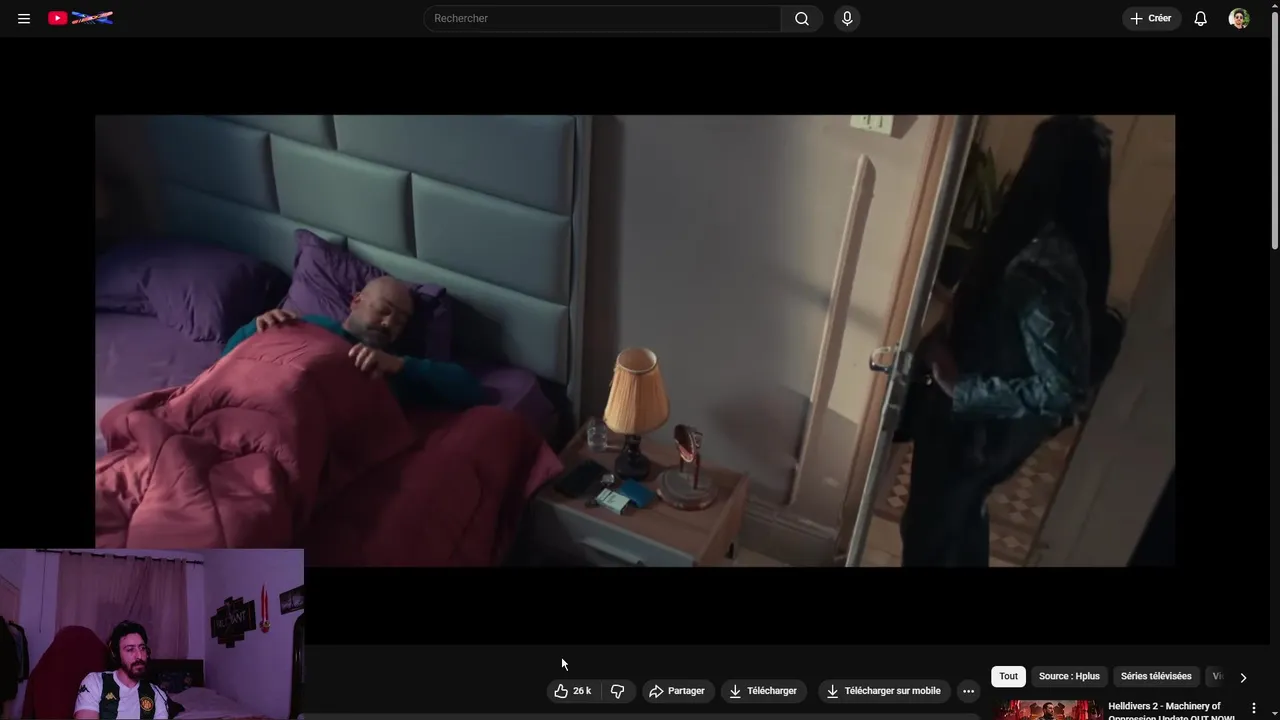Viewport: 1280px width, 720px height.
Task: Open the notifications bell
Action: click(x=1201, y=18)
